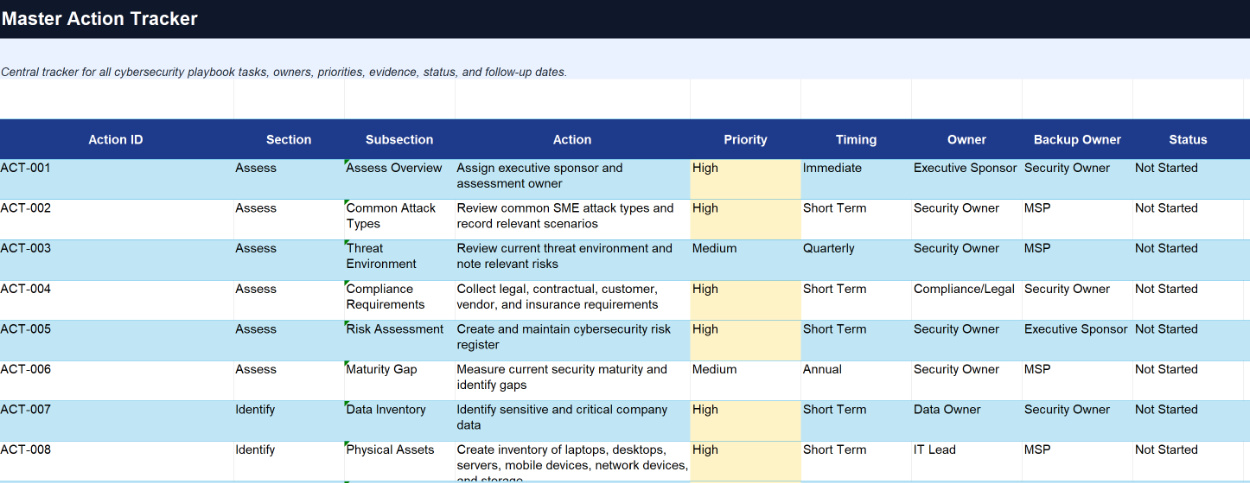Image resolution: width=1250 pixels, height=483 pixels.
Task: Select the MSP backup owner for ACT-008
Action: [x=1077, y=461]
